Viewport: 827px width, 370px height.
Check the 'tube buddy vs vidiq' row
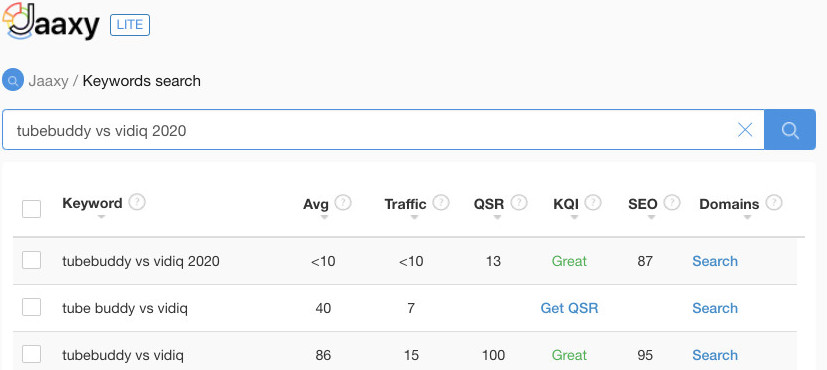point(32,307)
